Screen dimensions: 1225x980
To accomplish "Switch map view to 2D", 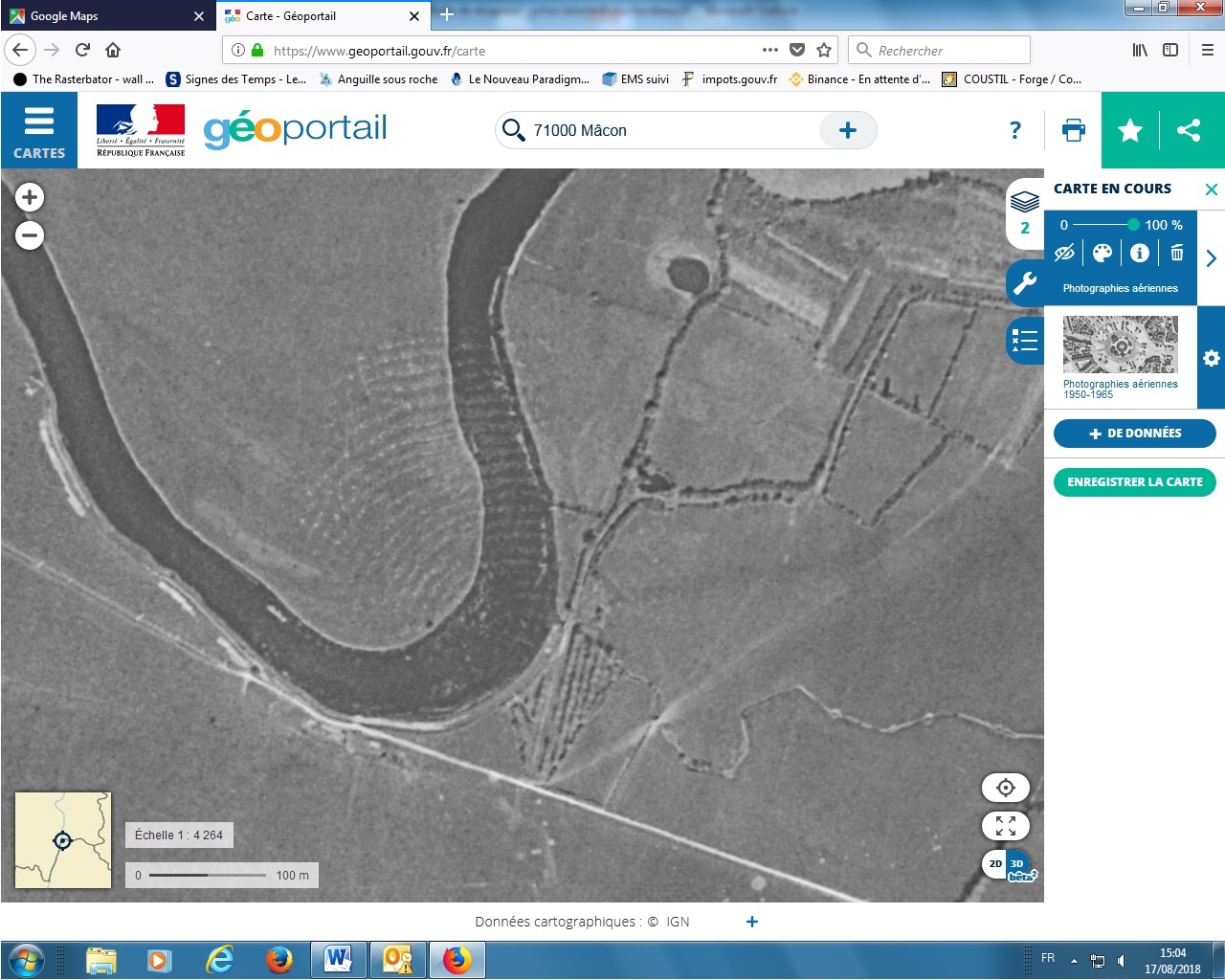I will (x=995, y=863).
